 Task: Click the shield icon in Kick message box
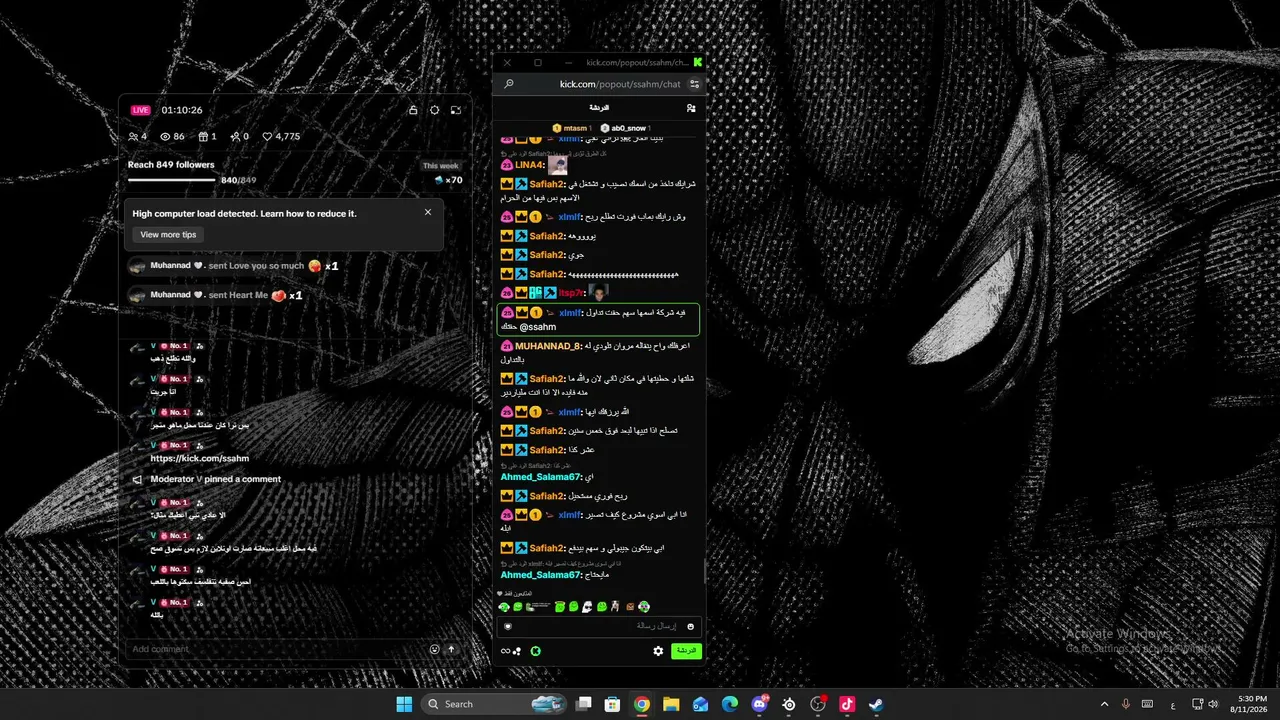coord(508,627)
